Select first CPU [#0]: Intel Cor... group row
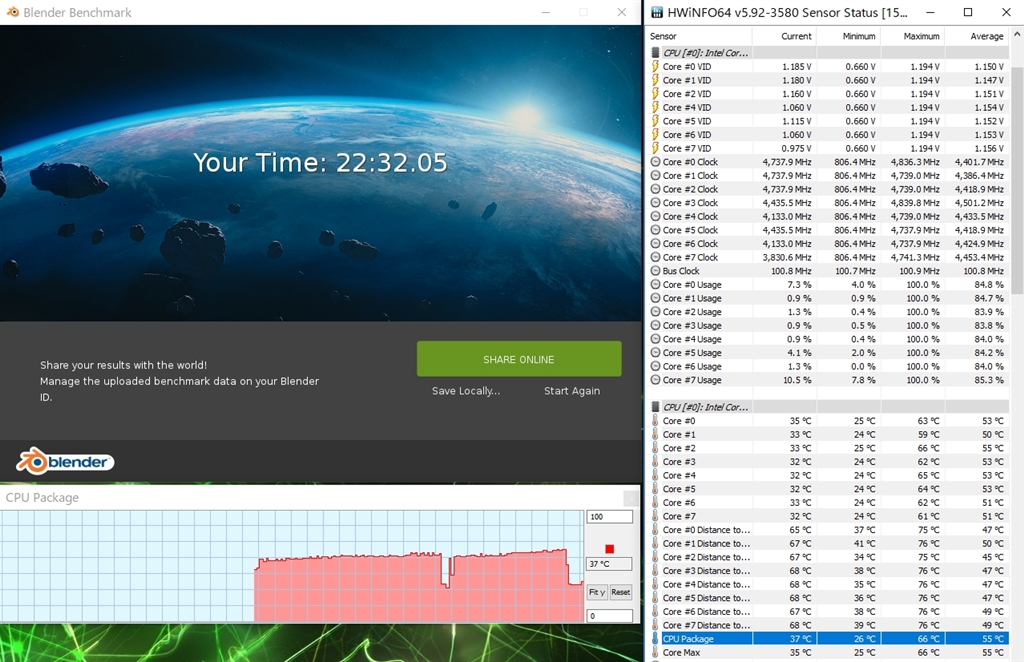The width and height of the screenshot is (1024, 662). pos(828,53)
